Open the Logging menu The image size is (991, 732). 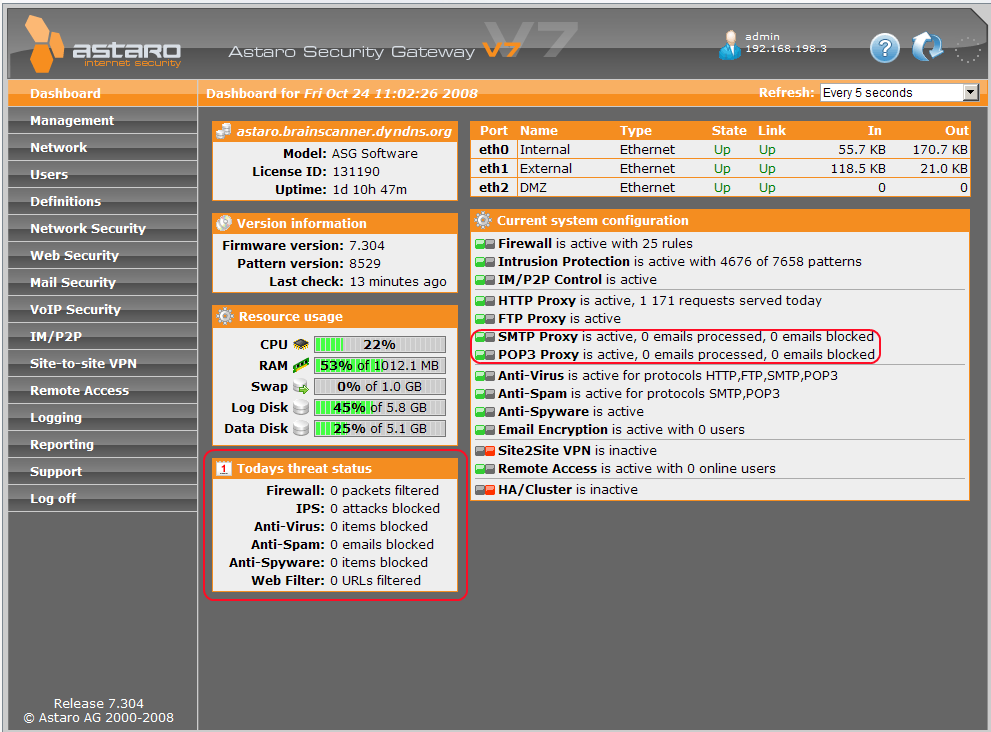tap(102, 417)
